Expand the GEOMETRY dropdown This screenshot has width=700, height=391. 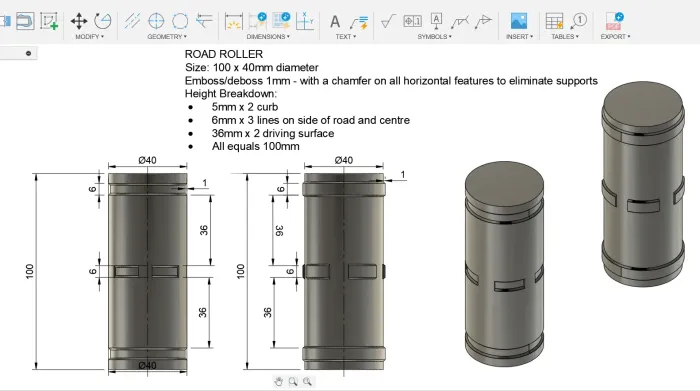167,37
